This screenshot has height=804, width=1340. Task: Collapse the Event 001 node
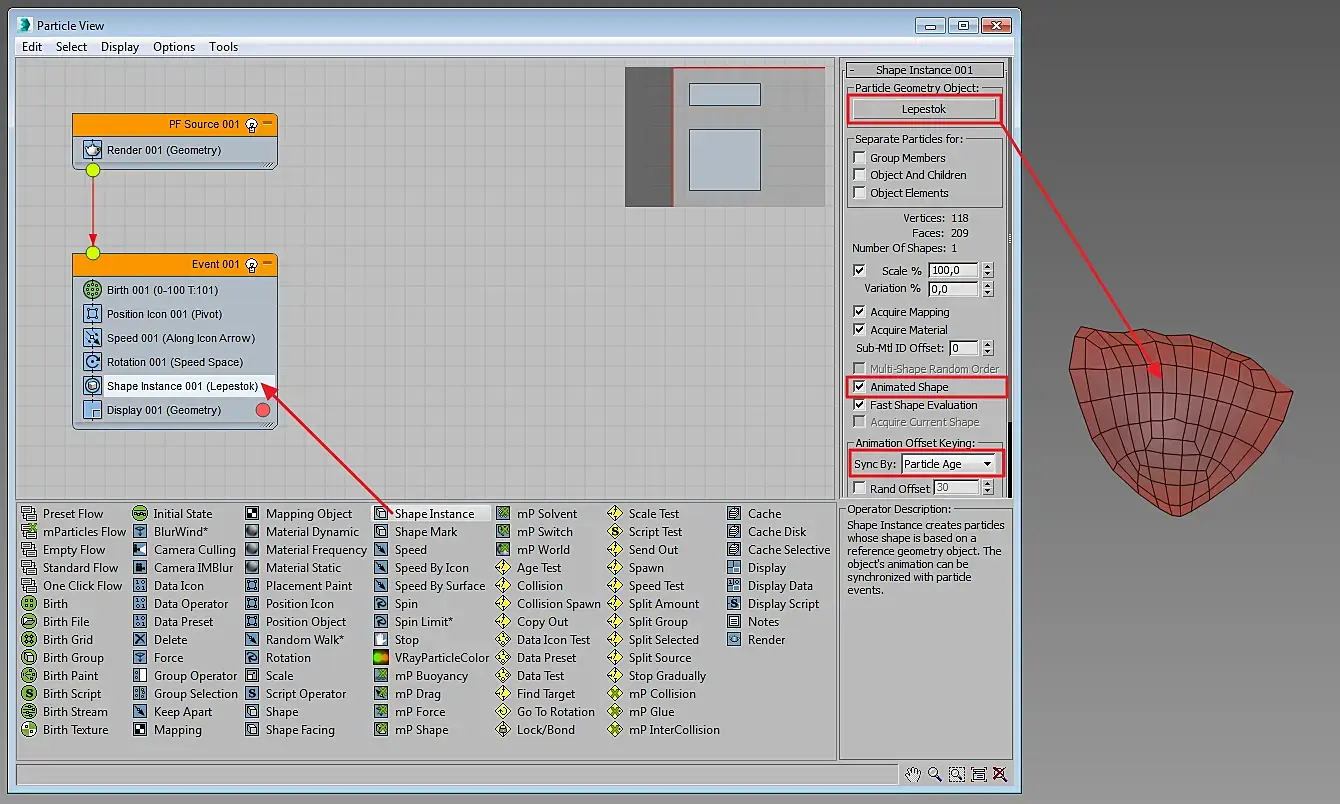coord(268,264)
